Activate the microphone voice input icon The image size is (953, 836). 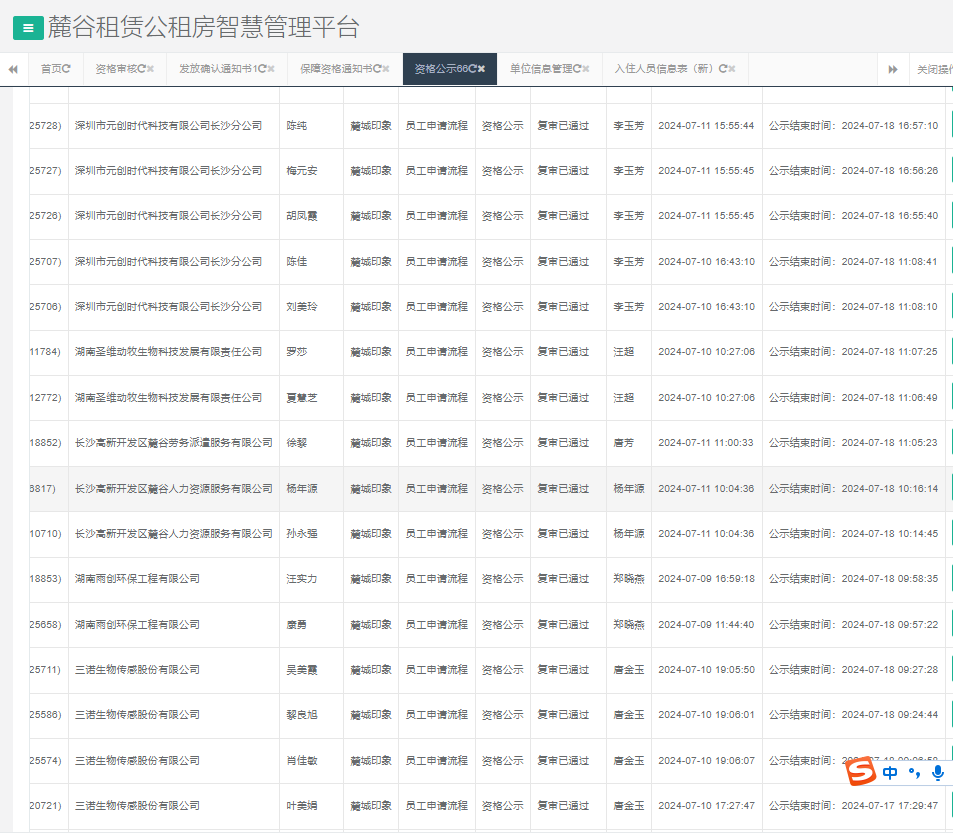[x=937, y=772]
